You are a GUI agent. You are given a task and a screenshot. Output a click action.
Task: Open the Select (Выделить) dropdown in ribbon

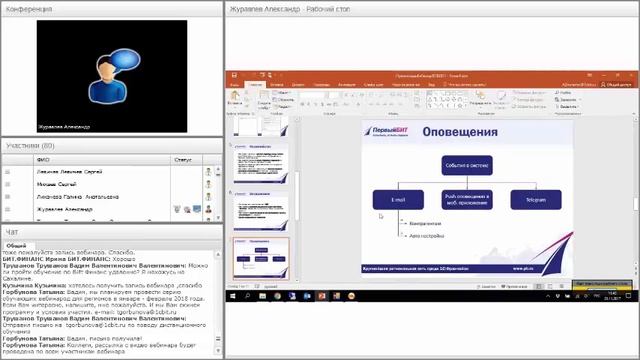click(x=567, y=107)
